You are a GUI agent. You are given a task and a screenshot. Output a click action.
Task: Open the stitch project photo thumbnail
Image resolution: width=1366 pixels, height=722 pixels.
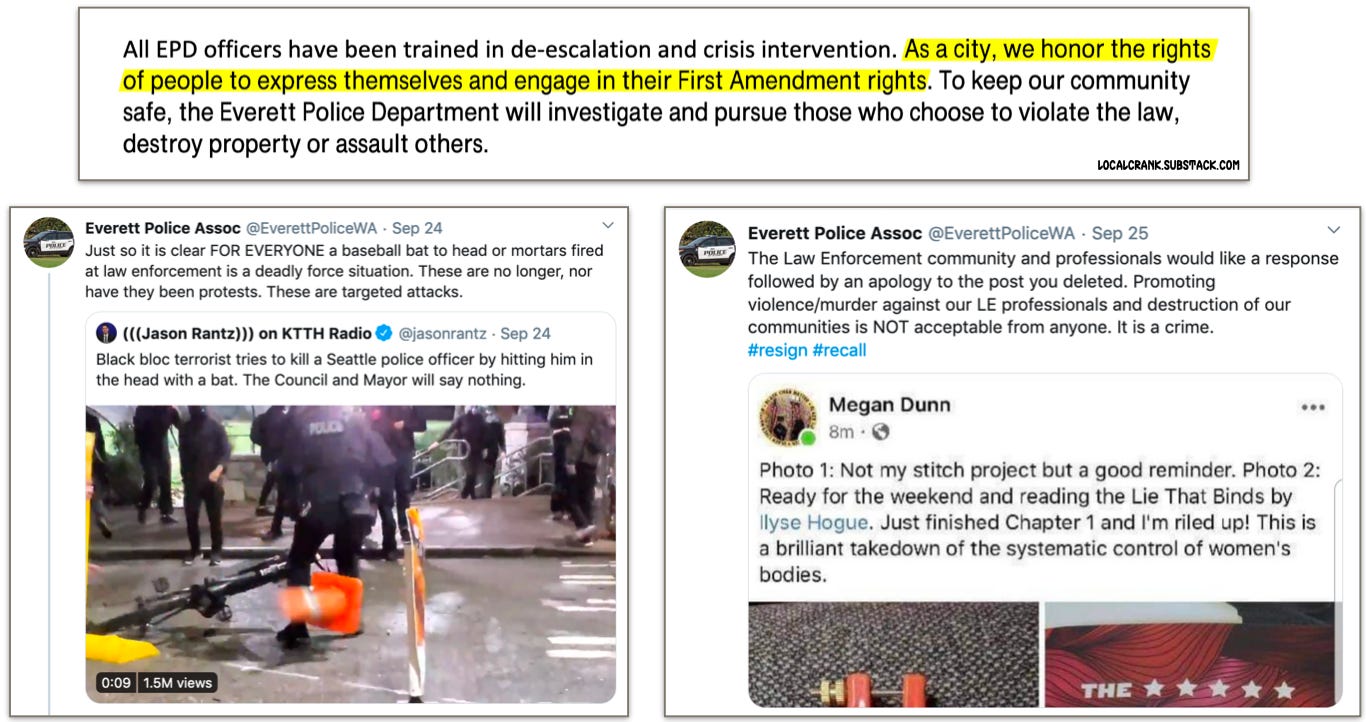[894, 654]
